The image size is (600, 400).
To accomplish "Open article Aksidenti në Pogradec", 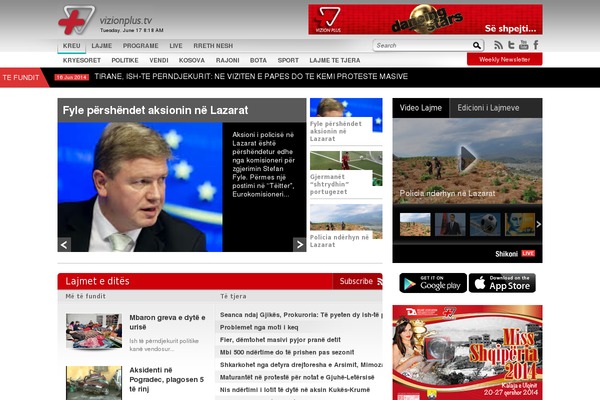I will point(166,380).
